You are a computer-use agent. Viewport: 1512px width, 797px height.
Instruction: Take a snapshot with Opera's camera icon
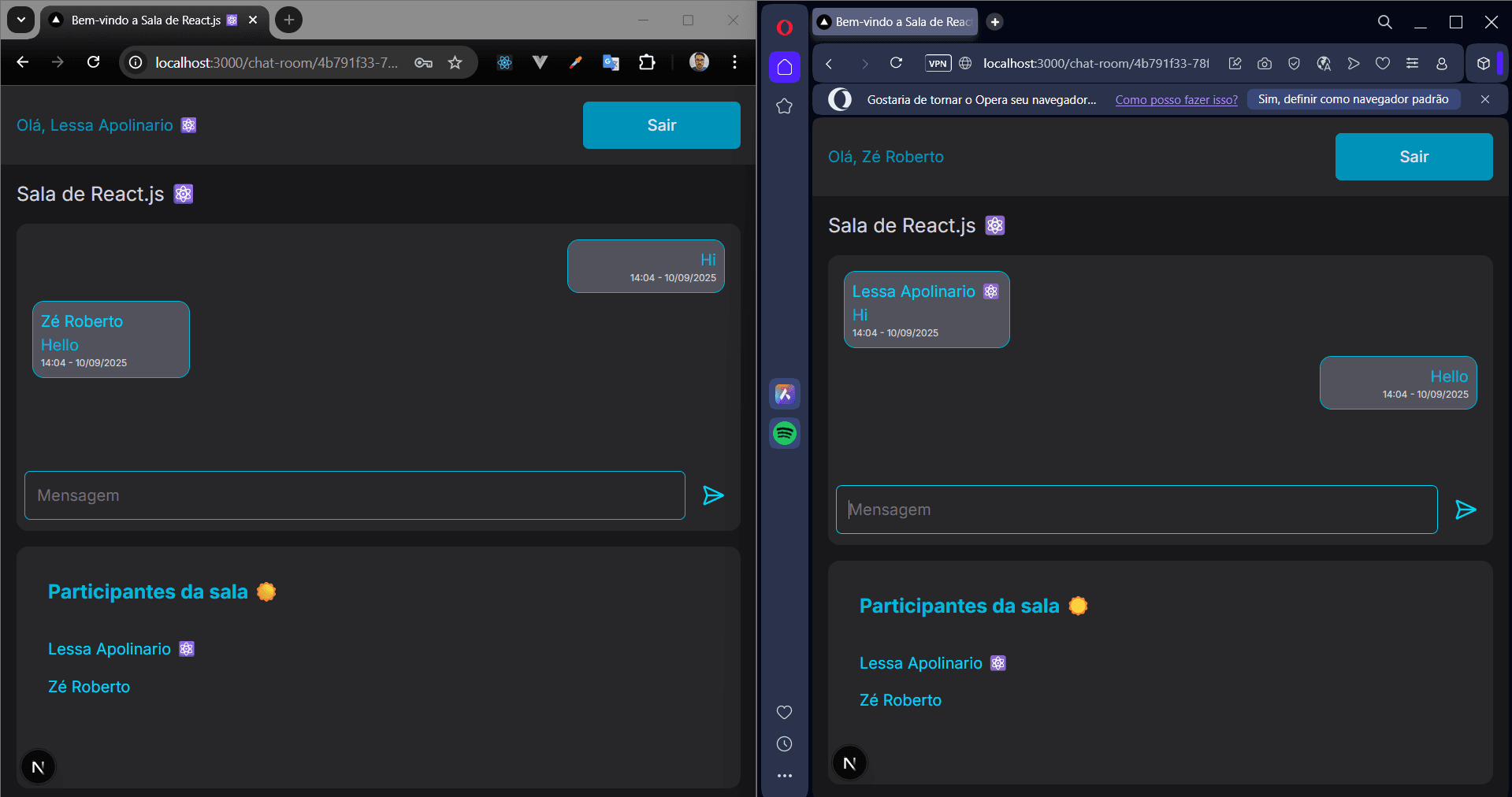coord(1265,63)
